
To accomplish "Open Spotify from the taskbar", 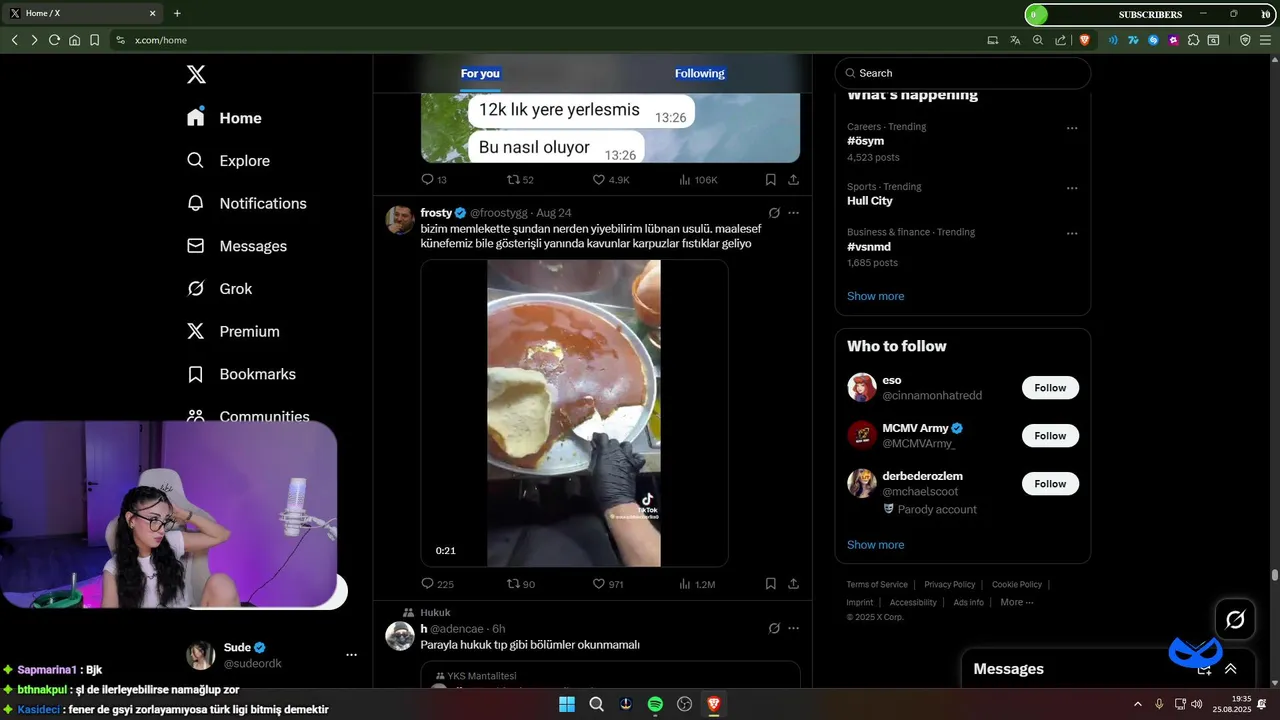I will [655, 704].
